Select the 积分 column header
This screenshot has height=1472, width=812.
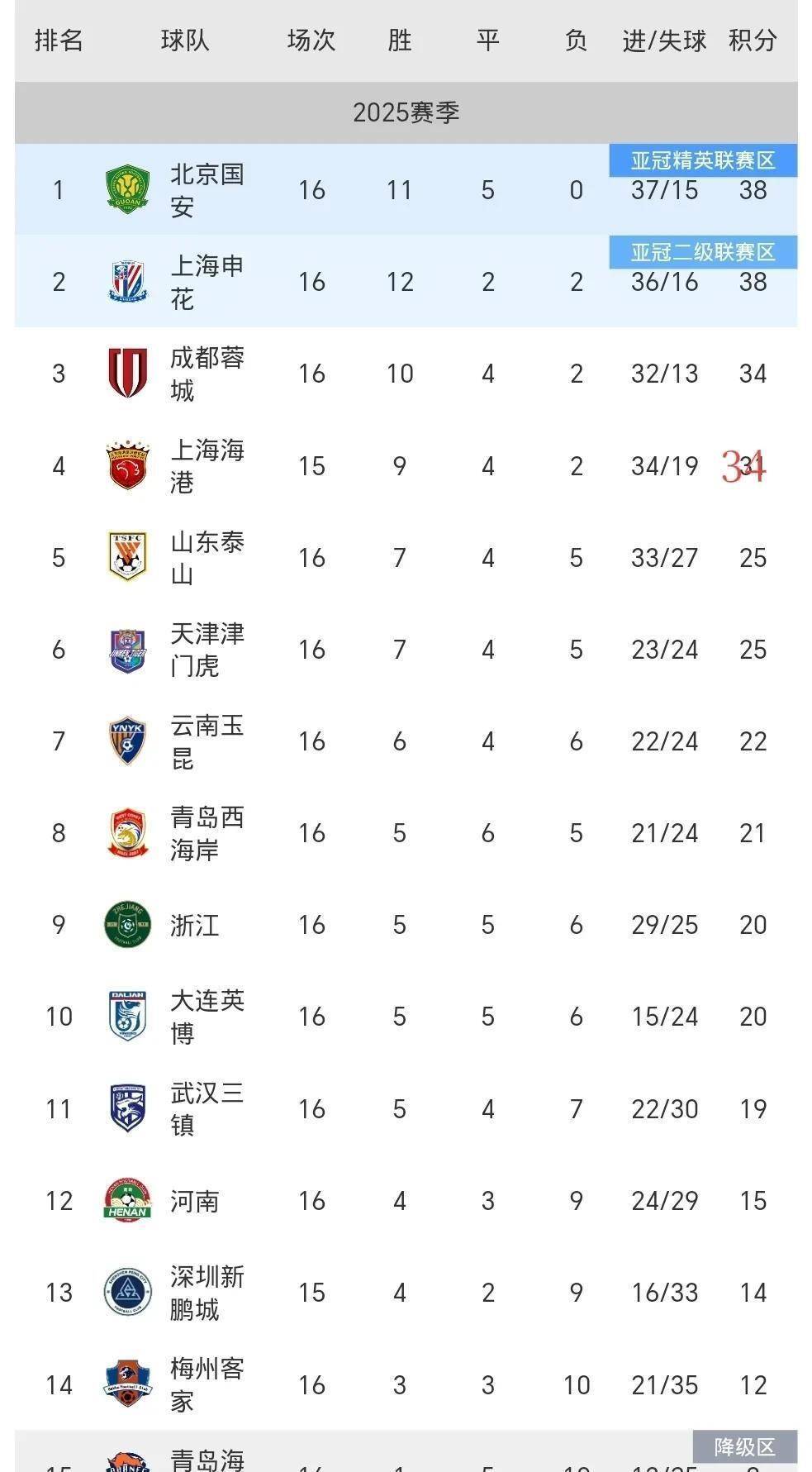(x=753, y=40)
